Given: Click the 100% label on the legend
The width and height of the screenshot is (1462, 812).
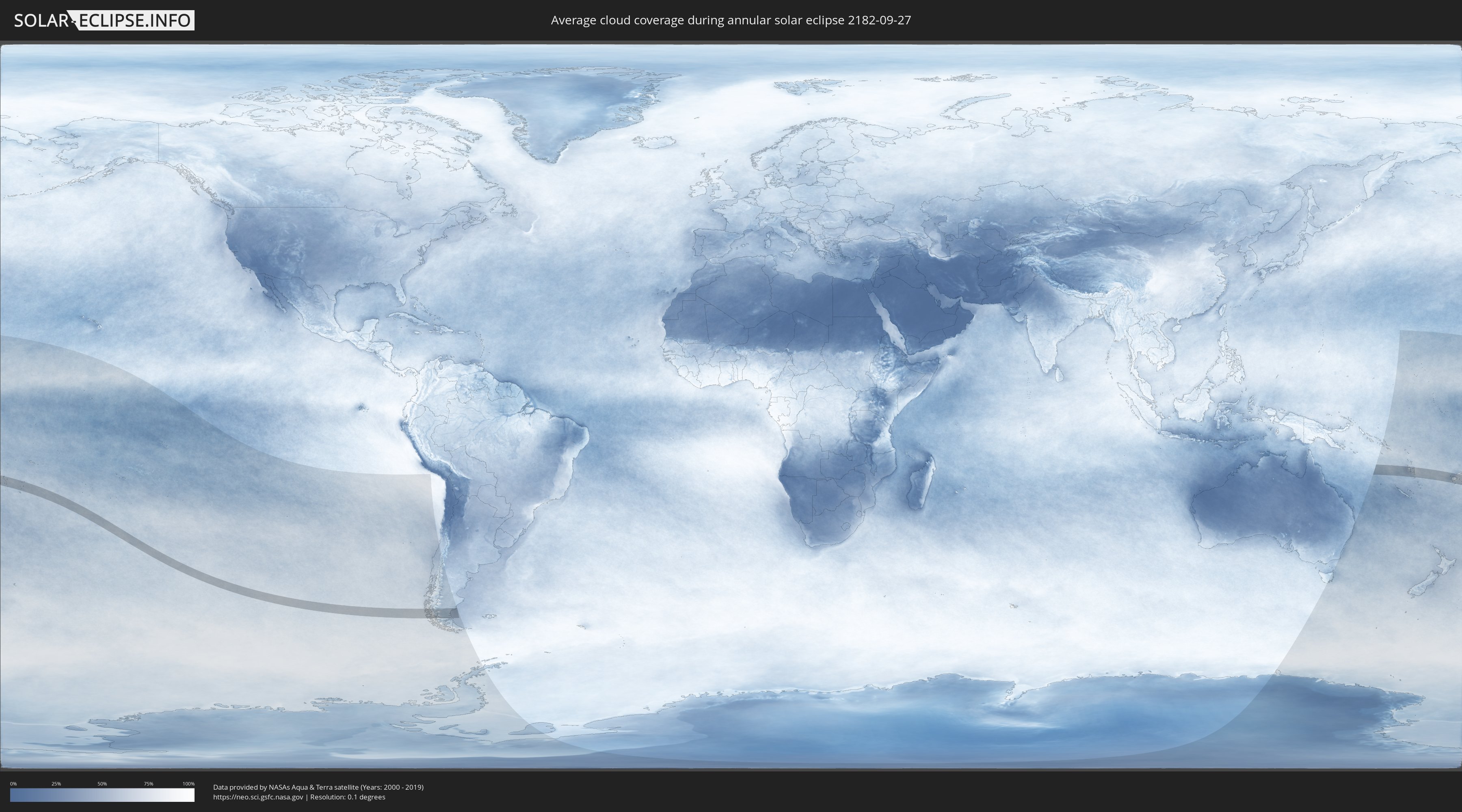Looking at the screenshot, I should pos(188,784).
